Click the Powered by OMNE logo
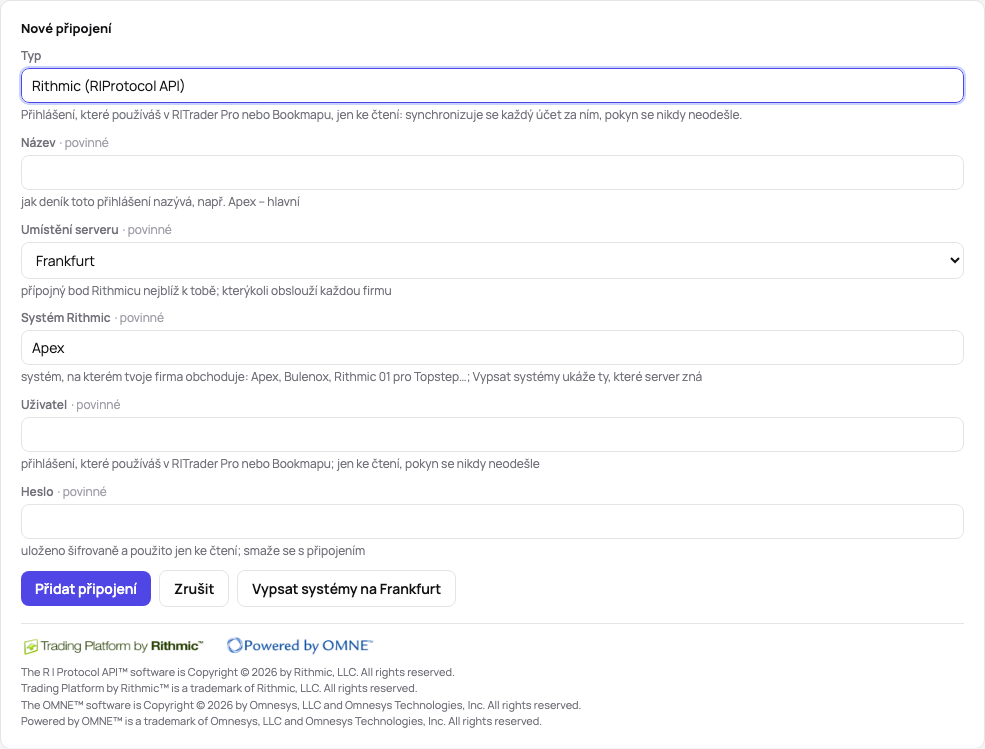Viewport: 985px width, 749px height. click(x=300, y=645)
